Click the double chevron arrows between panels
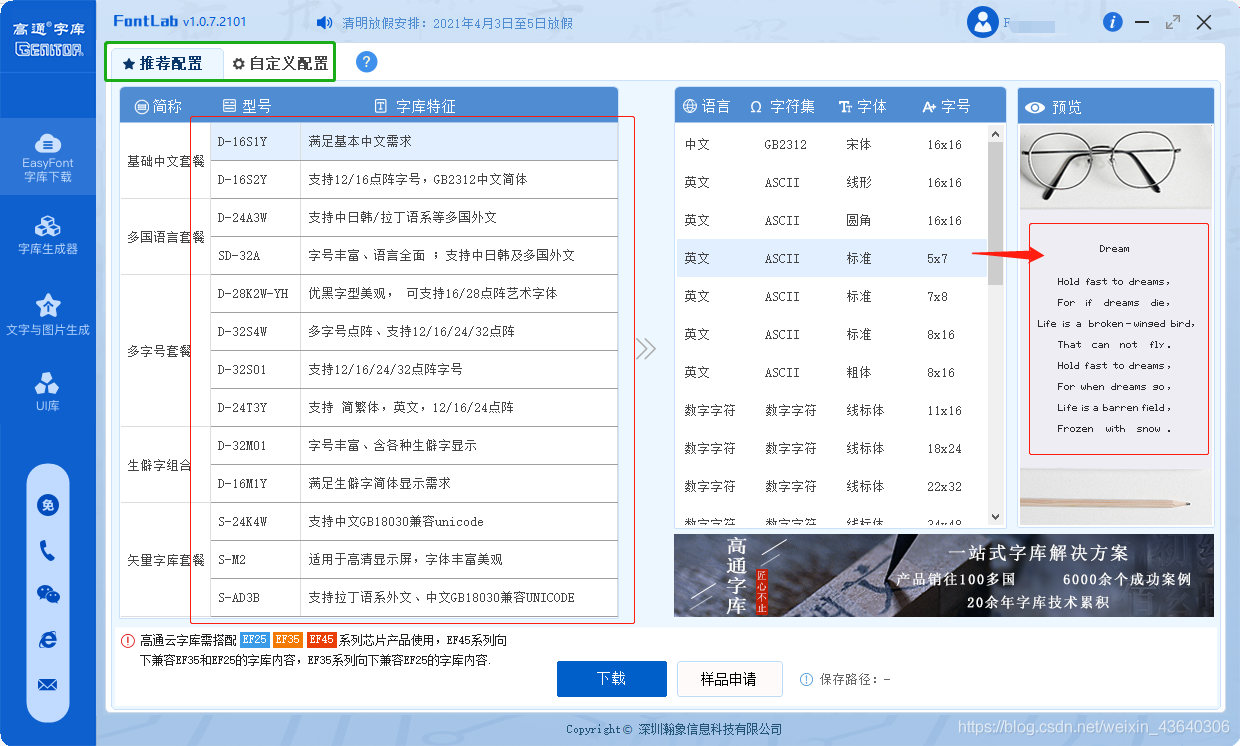This screenshot has height=746, width=1240. (646, 348)
